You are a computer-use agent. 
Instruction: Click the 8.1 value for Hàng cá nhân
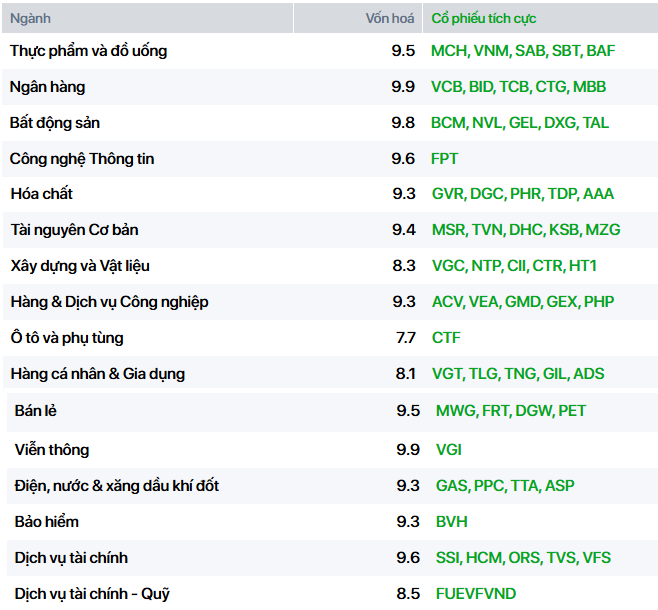[x=406, y=374]
